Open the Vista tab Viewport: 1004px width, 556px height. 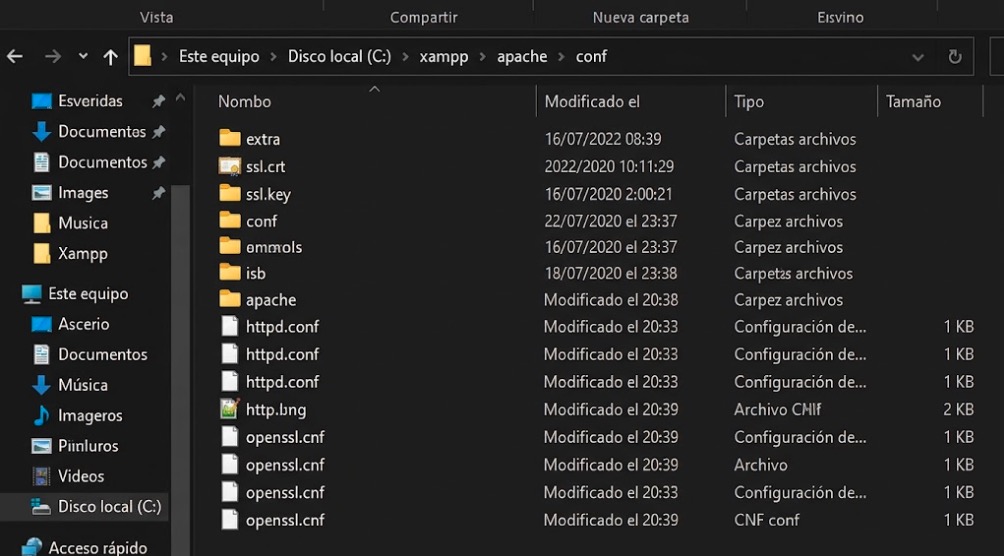click(x=157, y=17)
